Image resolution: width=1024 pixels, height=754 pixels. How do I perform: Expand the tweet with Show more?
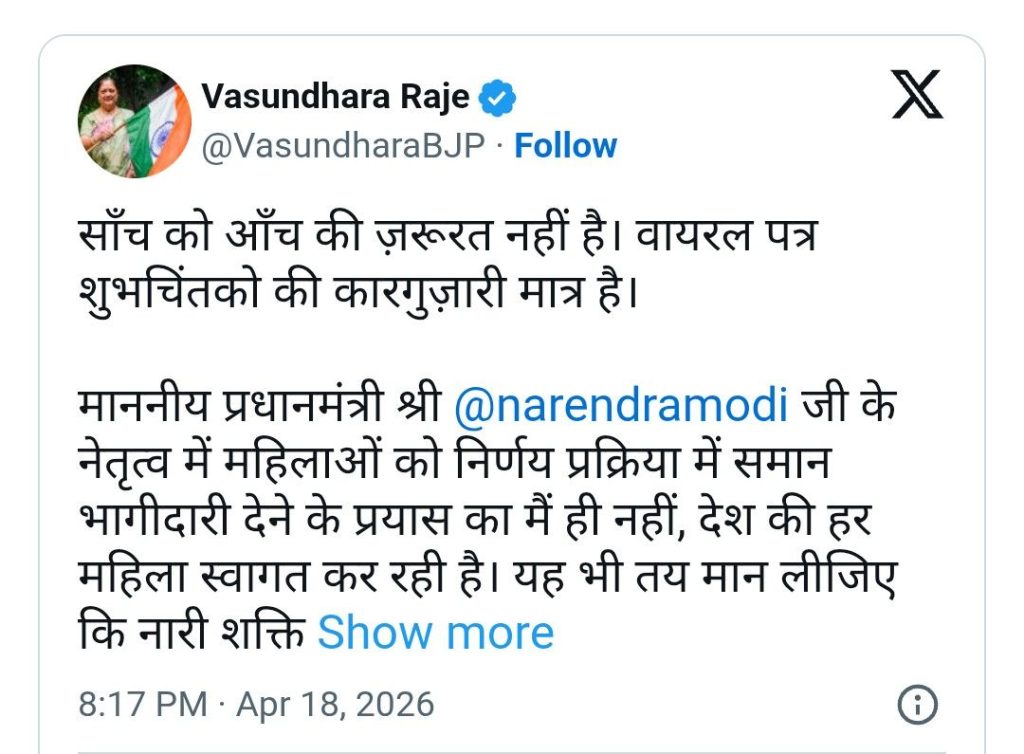coord(435,632)
